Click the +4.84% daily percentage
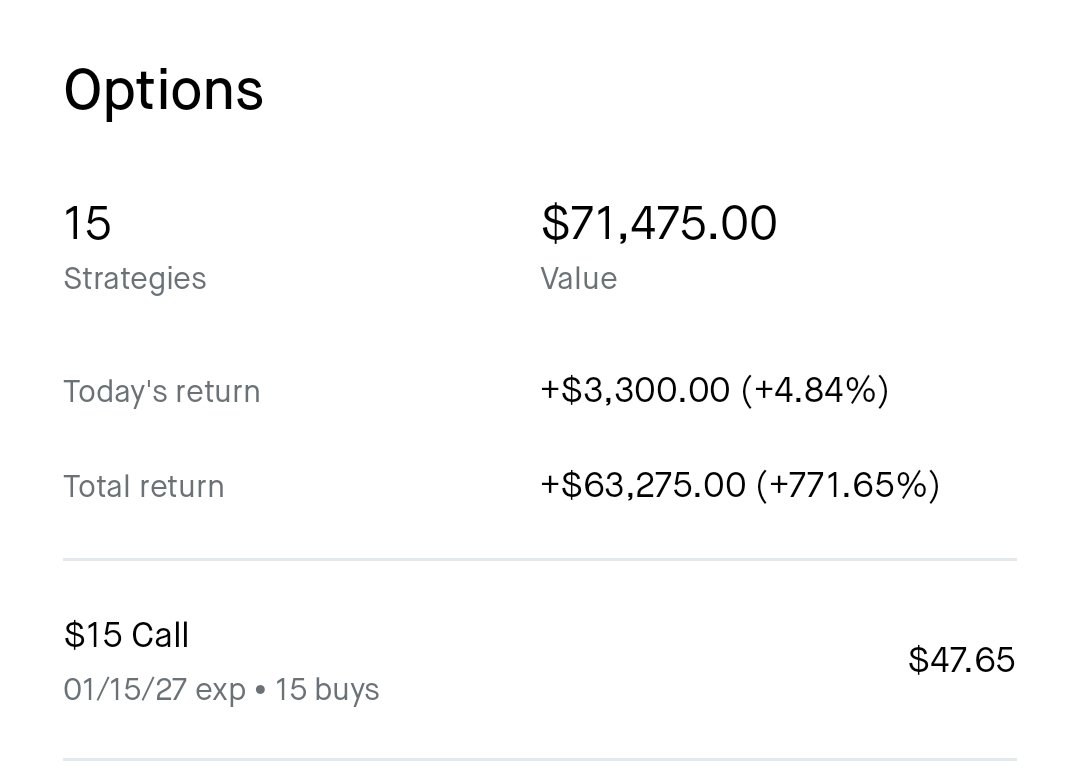Viewport: 1080px width, 769px height. click(816, 390)
